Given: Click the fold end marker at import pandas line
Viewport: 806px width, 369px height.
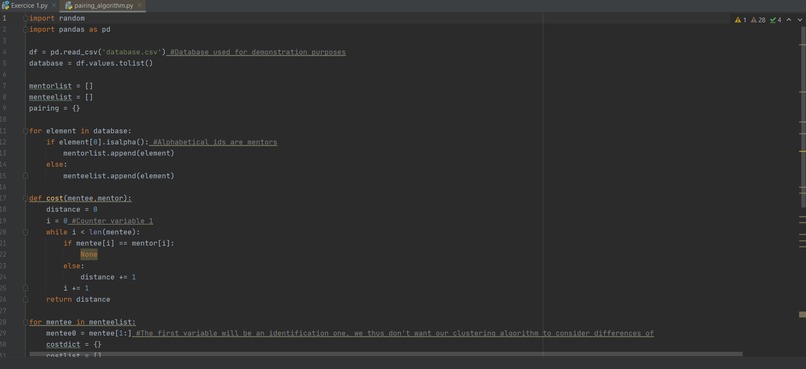Looking at the screenshot, I should (x=25, y=30).
